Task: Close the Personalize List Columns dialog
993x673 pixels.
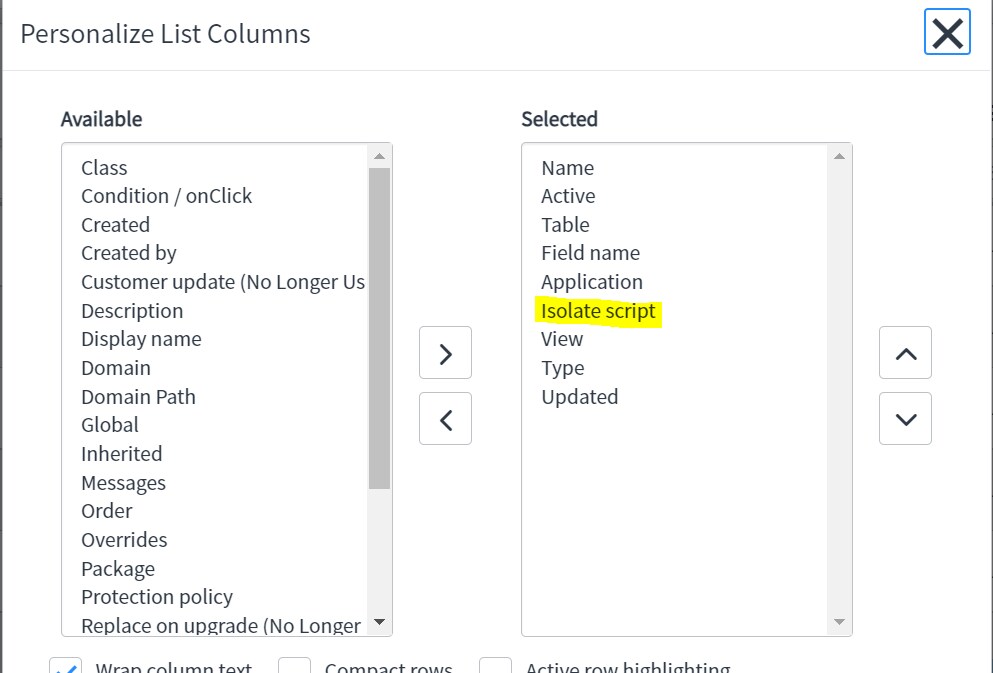Action: click(947, 32)
